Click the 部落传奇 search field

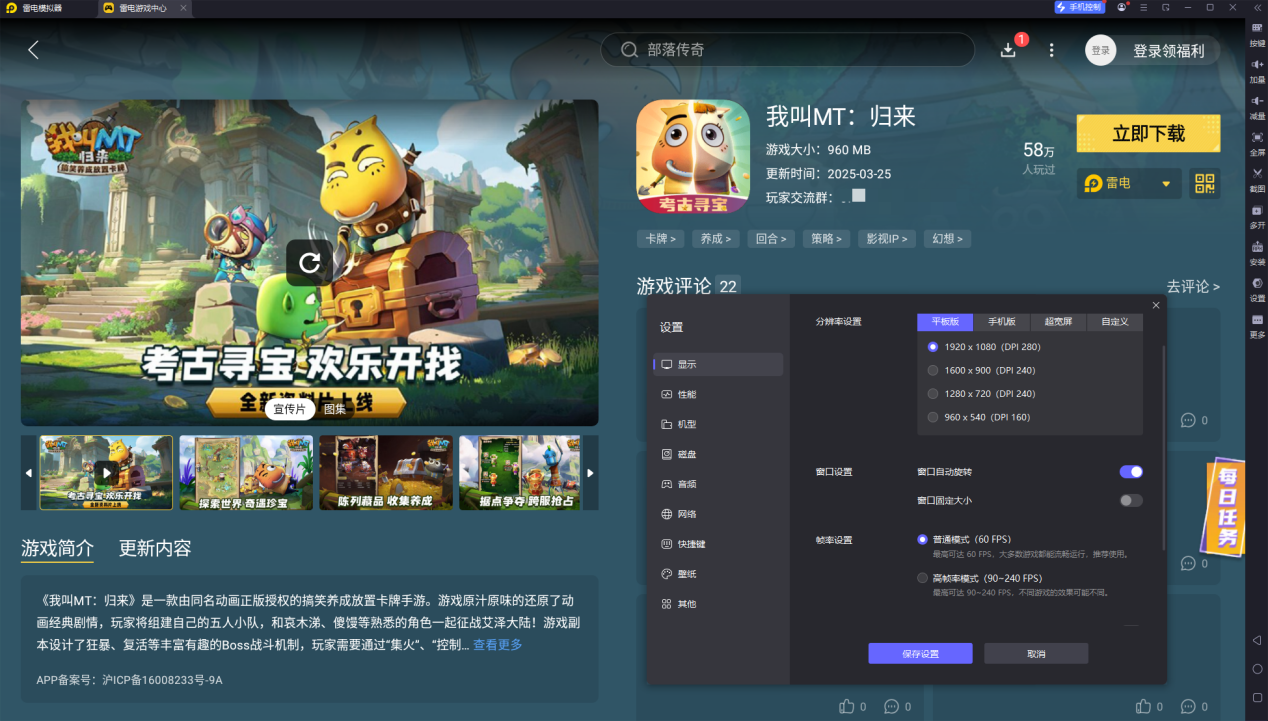tap(787, 50)
